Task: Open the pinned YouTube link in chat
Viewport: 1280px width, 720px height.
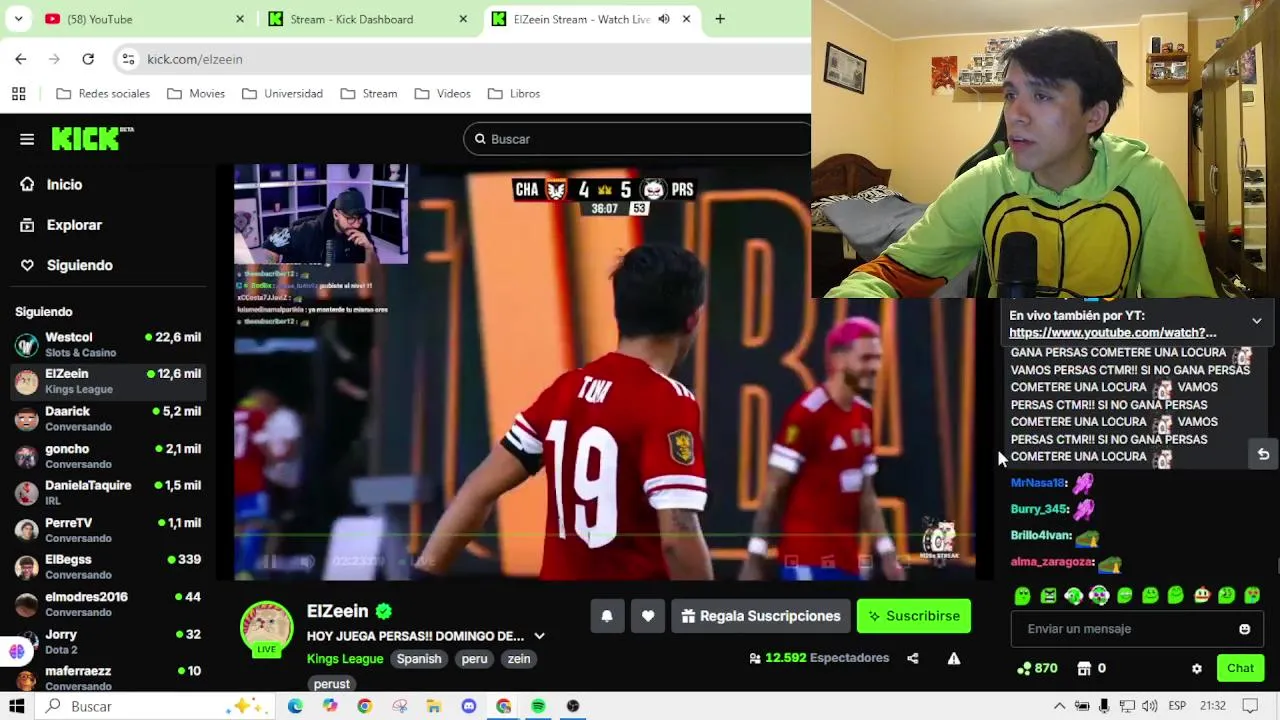Action: click(x=1113, y=333)
